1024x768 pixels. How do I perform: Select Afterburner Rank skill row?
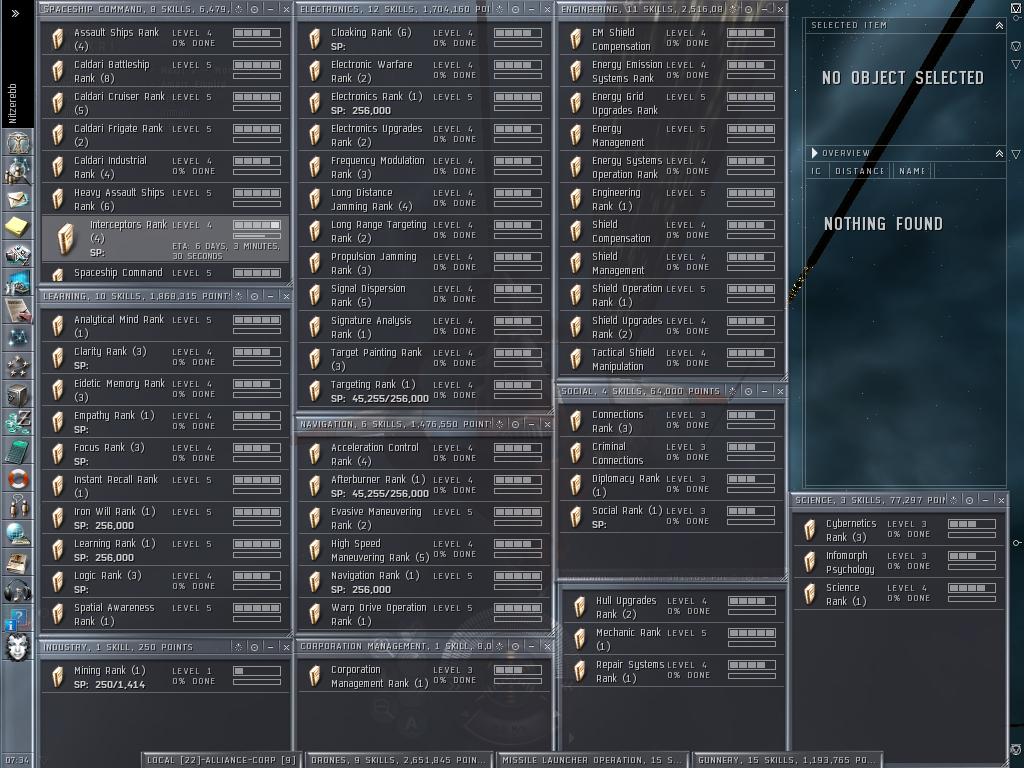[424, 487]
